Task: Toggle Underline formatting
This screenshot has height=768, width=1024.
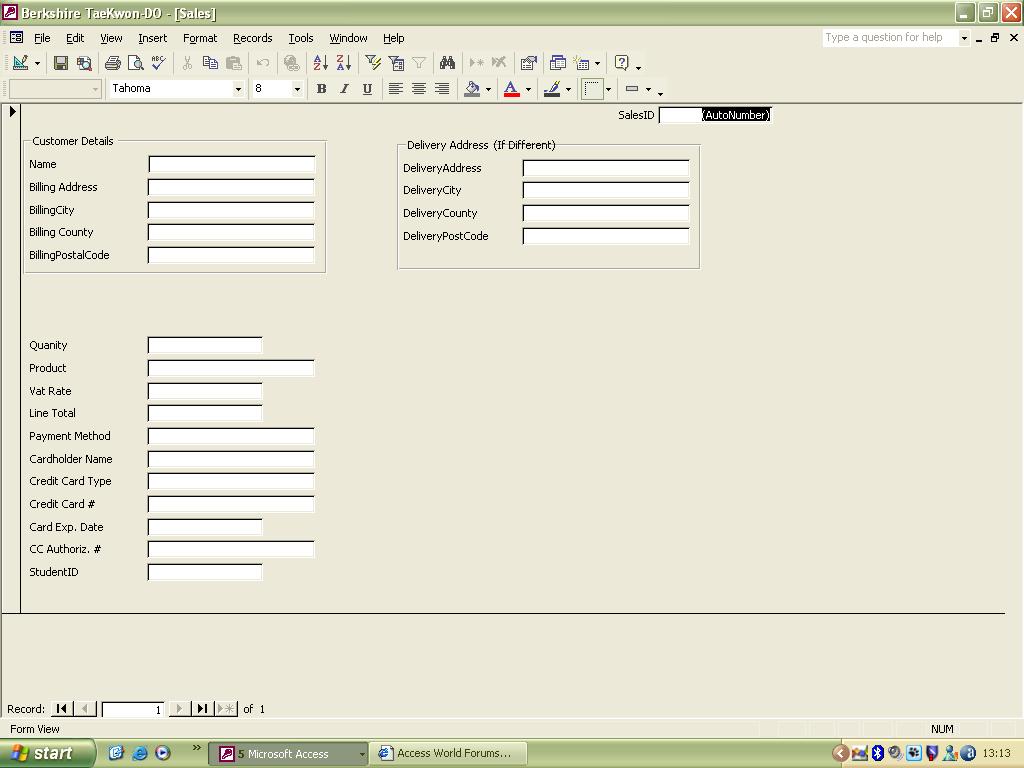Action: click(368, 89)
